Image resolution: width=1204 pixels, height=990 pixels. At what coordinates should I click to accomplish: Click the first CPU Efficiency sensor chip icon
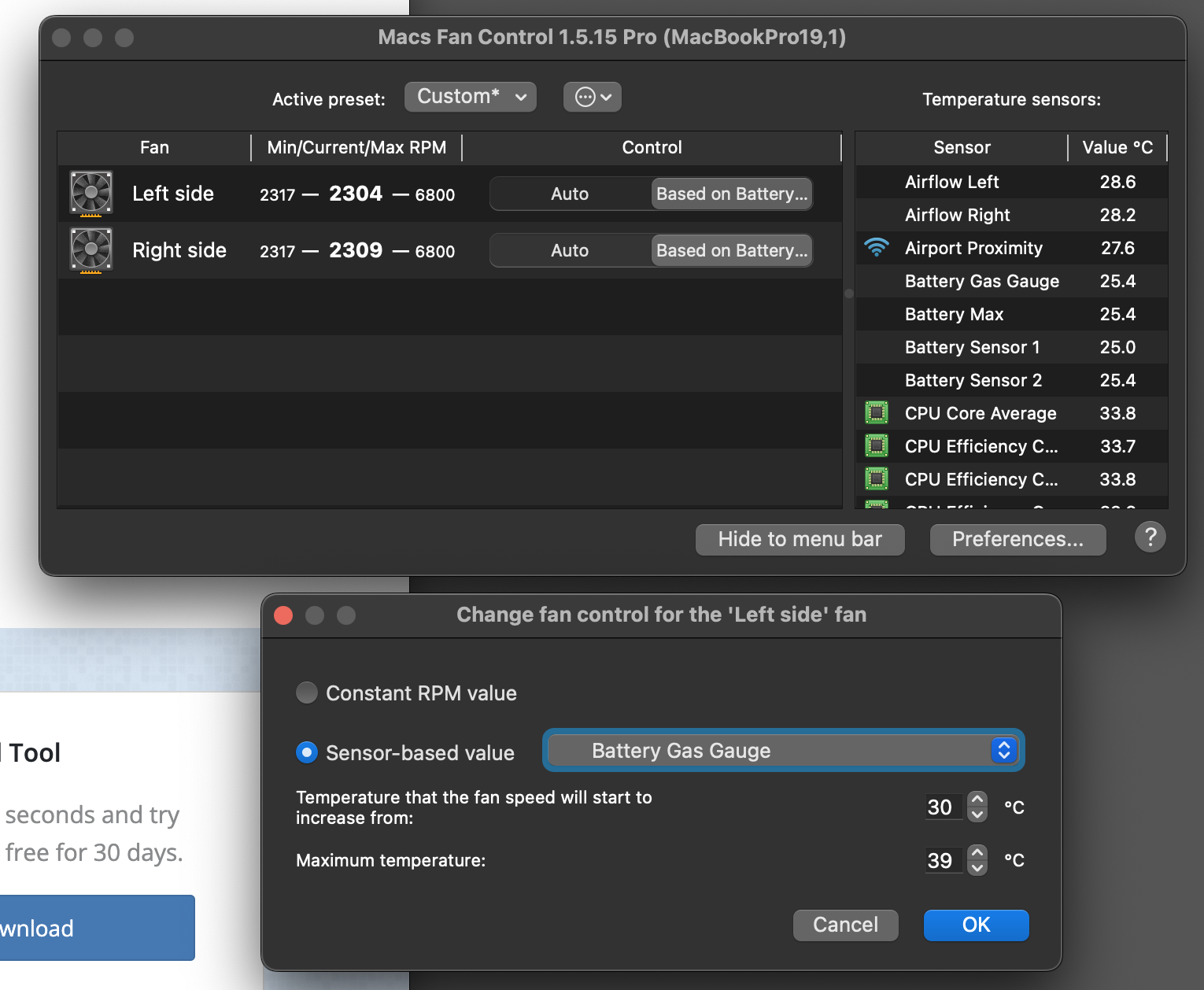point(876,446)
